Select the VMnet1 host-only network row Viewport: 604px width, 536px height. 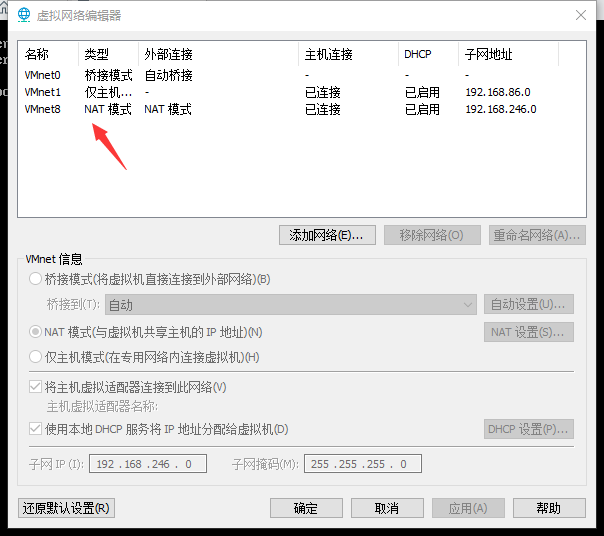43,92
